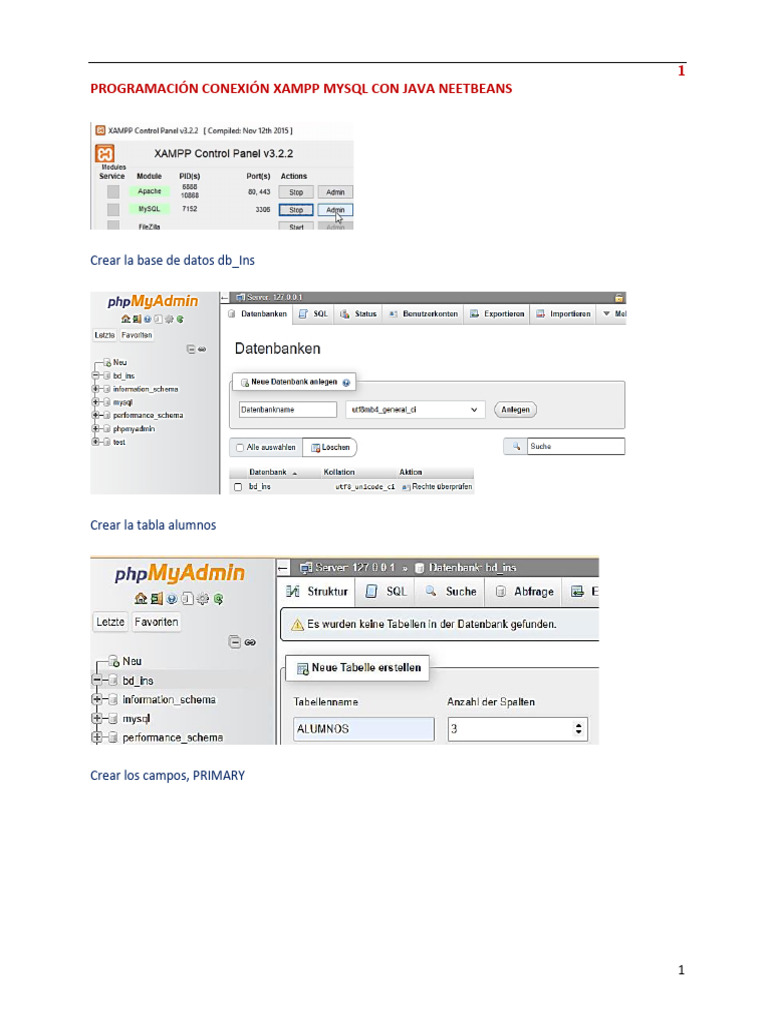768x1024 pixels.
Task: Click the magnifier icon beside the Suche field
Action: click(x=516, y=446)
